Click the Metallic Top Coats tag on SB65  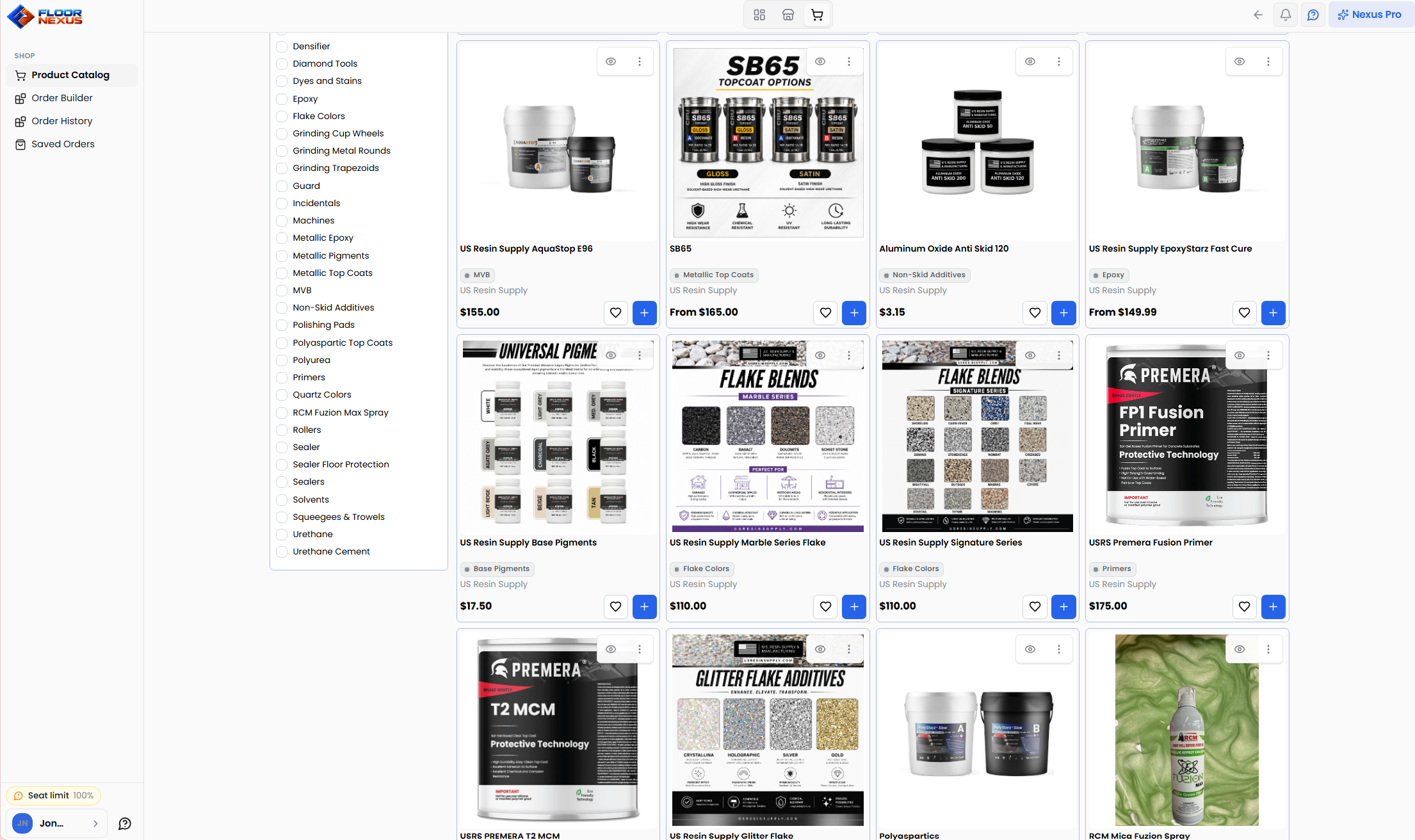click(x=713, y=275)
